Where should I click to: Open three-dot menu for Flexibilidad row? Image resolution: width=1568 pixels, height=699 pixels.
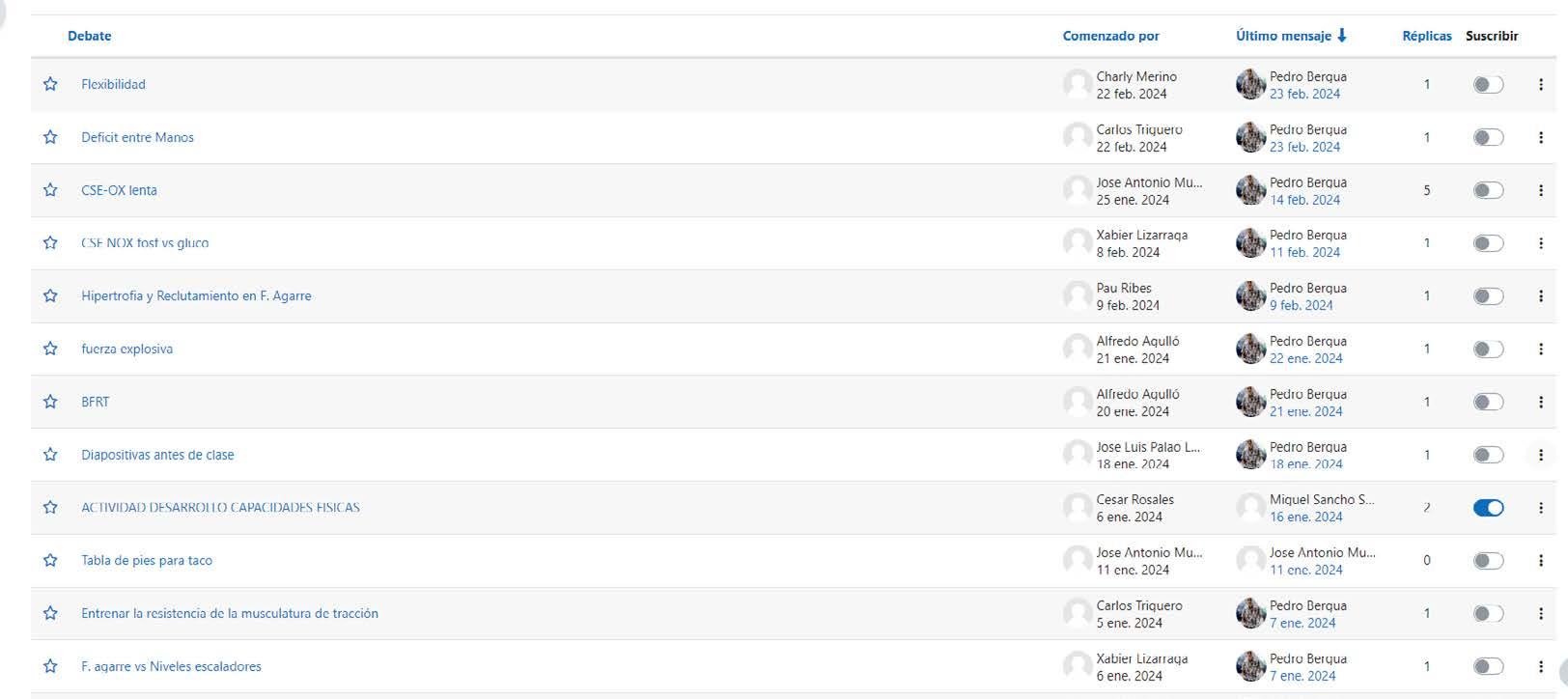click(1541, 85)
